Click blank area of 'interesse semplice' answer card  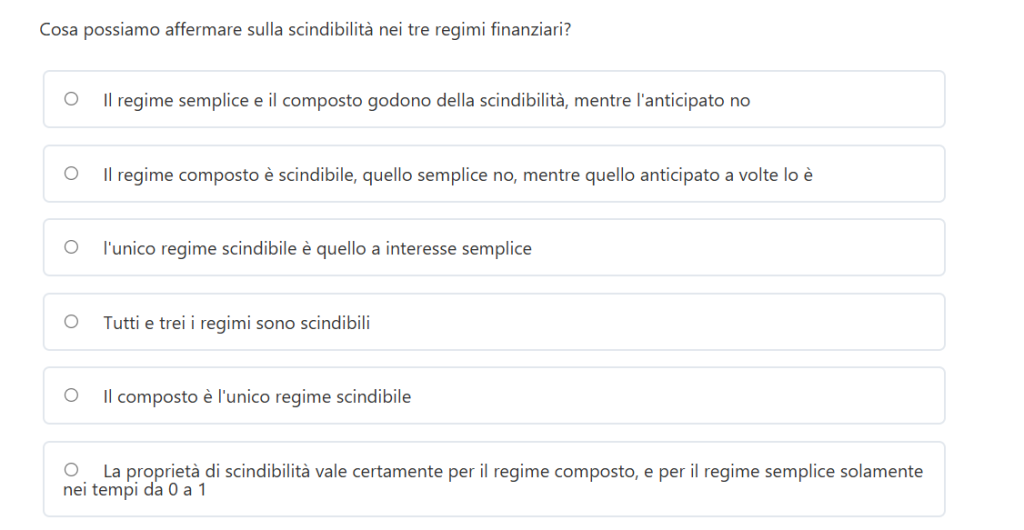pos(750,248)
